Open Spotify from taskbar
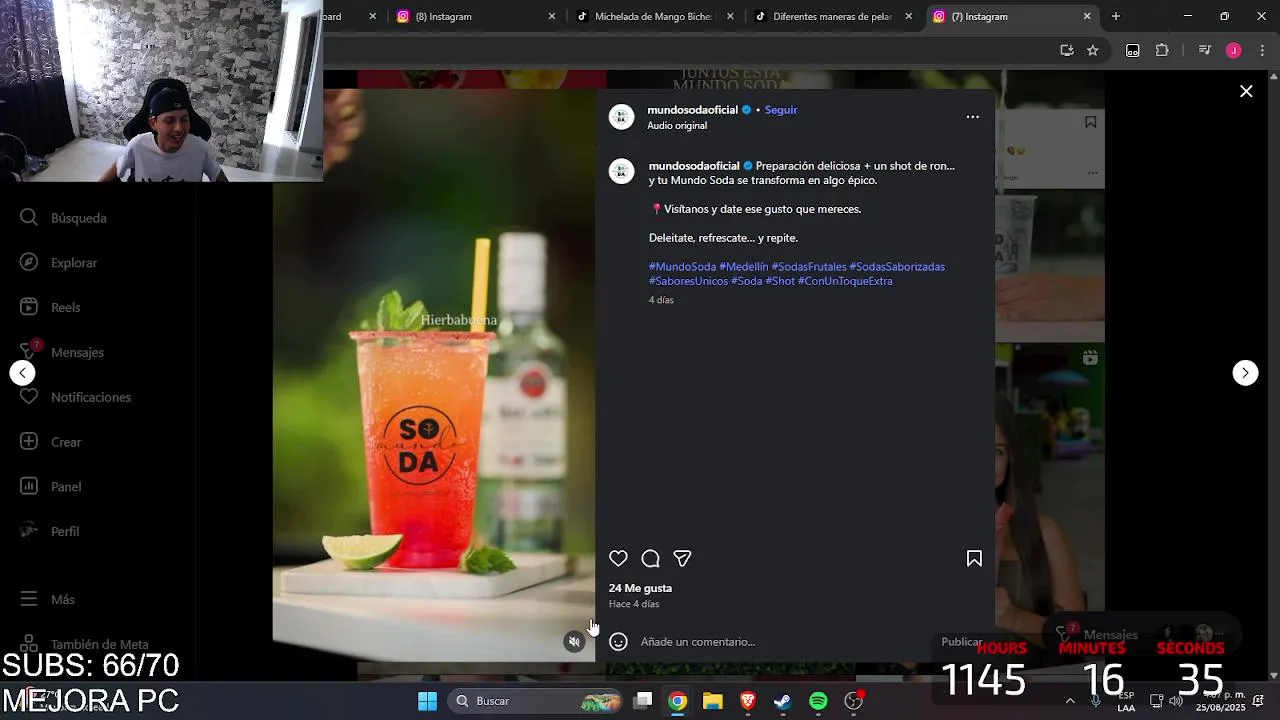The image size is (1280, 720). tap(818, 701)
